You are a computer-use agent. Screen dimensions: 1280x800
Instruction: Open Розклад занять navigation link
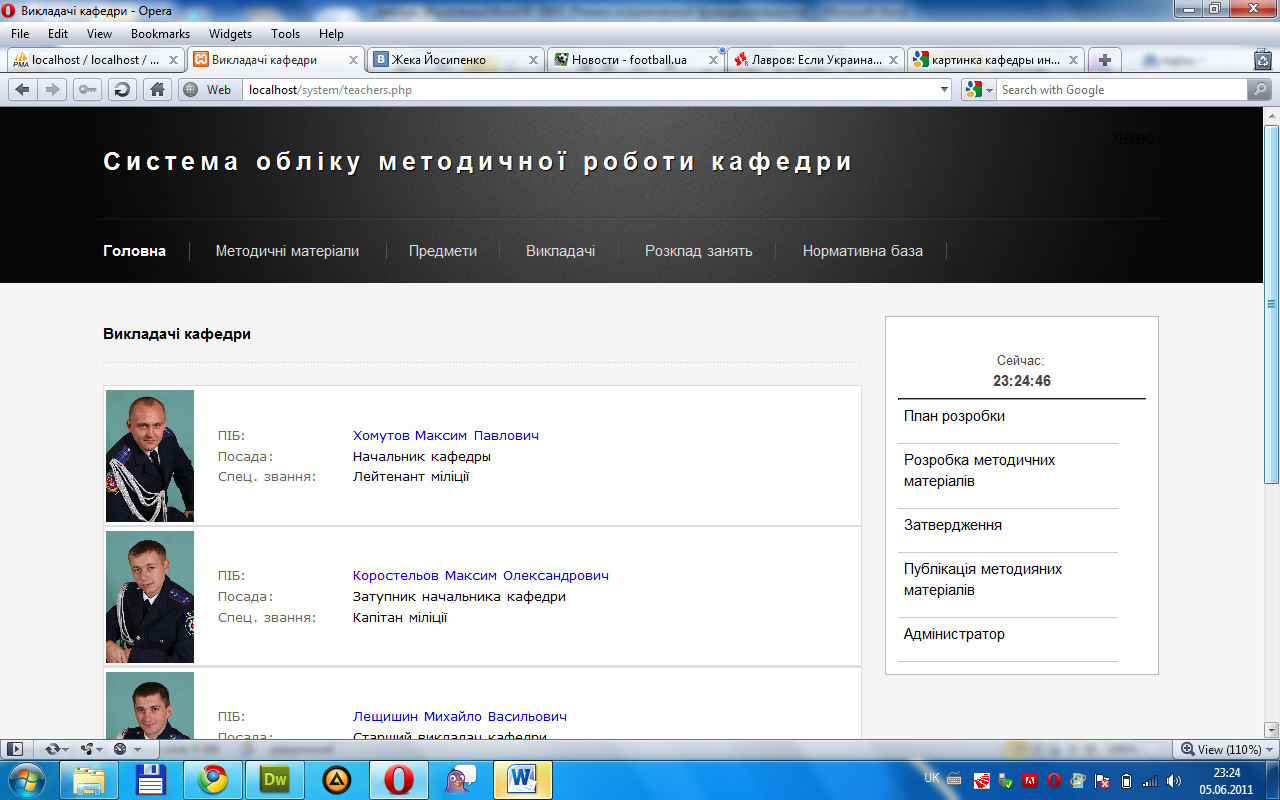click(x=698, y=251)
